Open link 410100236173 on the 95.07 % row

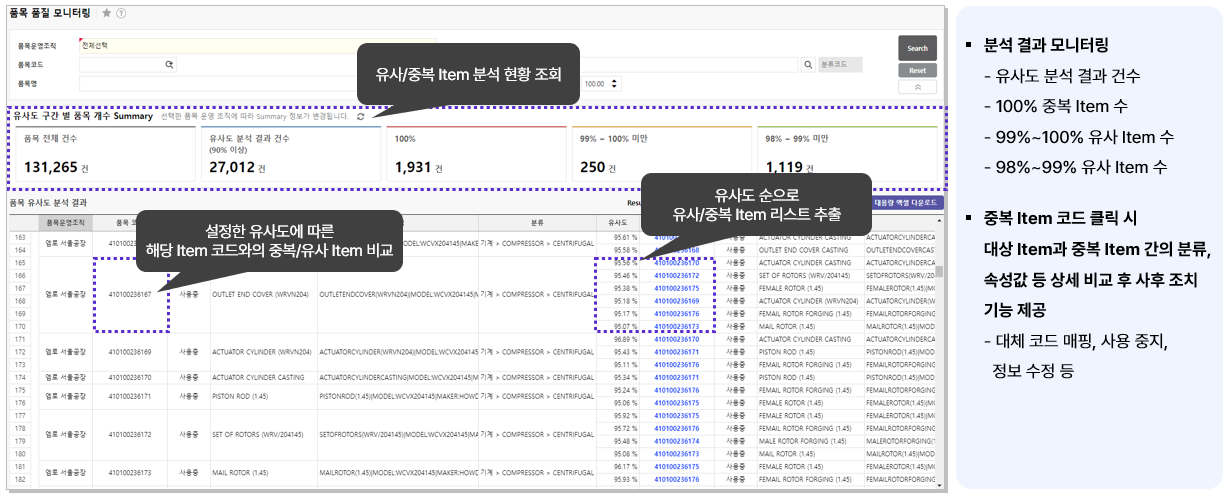[x=676, y=326]
